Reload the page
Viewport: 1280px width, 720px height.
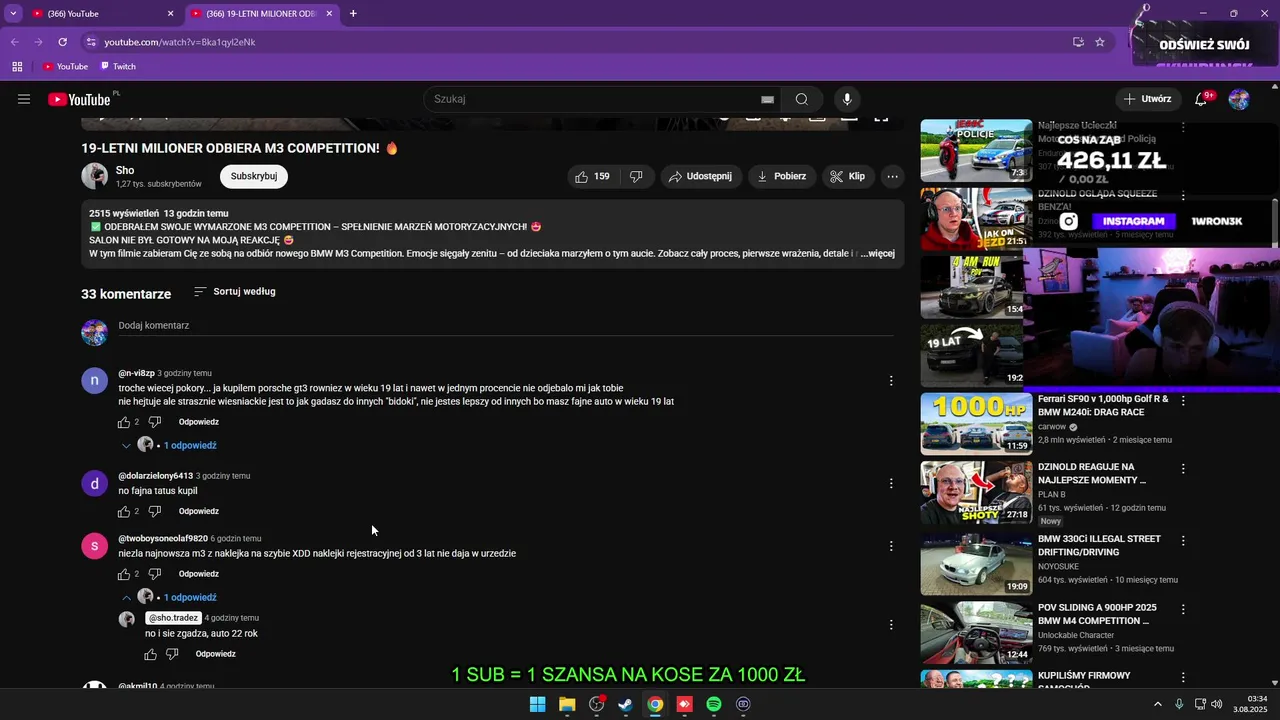(x=62, y=42)
